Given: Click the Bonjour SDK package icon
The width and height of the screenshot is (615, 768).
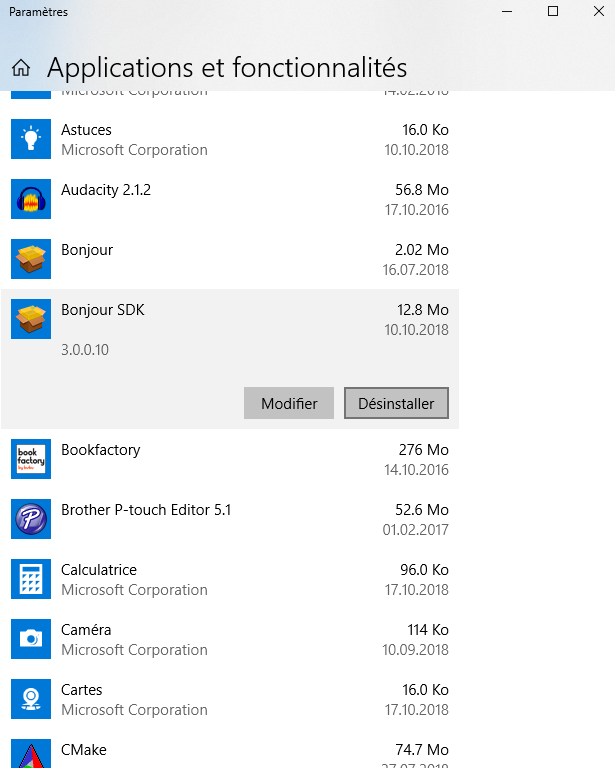Looking at the screenshot, I should tap(31, 319).
